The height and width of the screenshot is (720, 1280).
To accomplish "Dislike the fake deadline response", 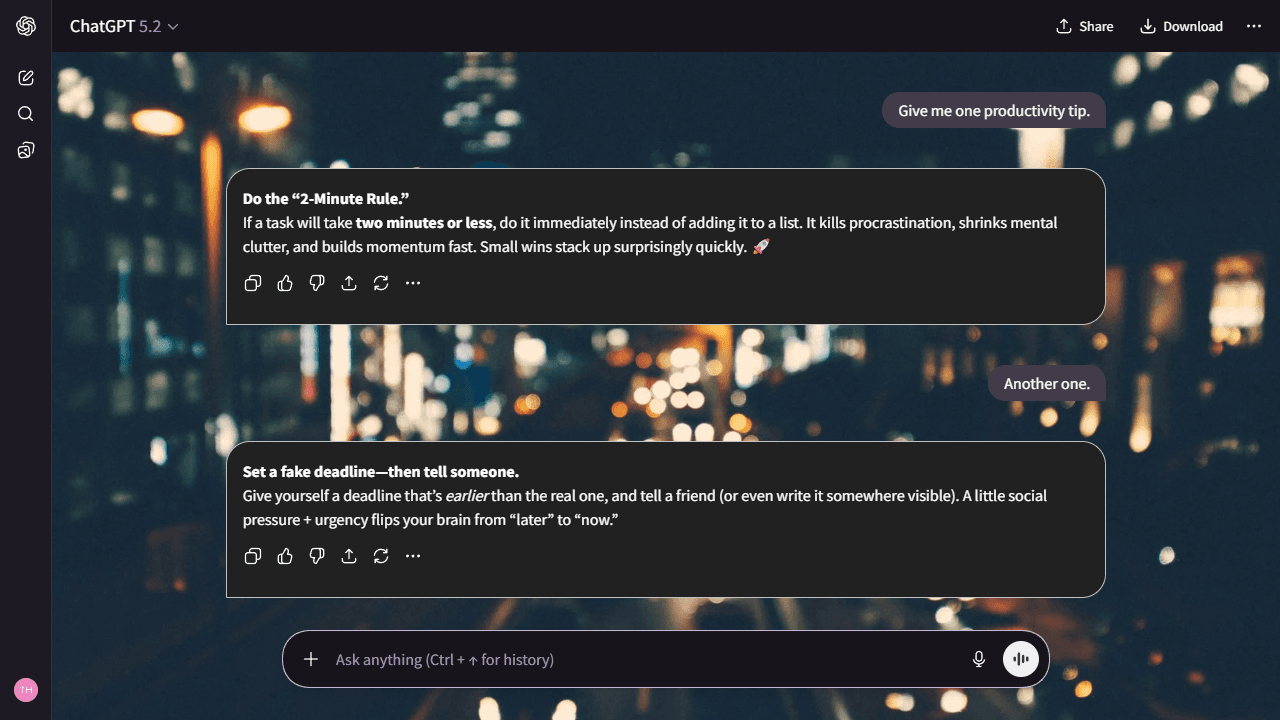I will tap(317, 556).
